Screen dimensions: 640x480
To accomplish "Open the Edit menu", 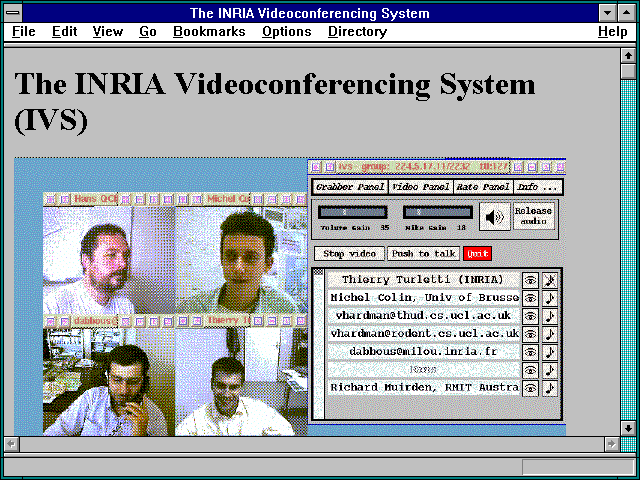I will [x=64, y=31].
